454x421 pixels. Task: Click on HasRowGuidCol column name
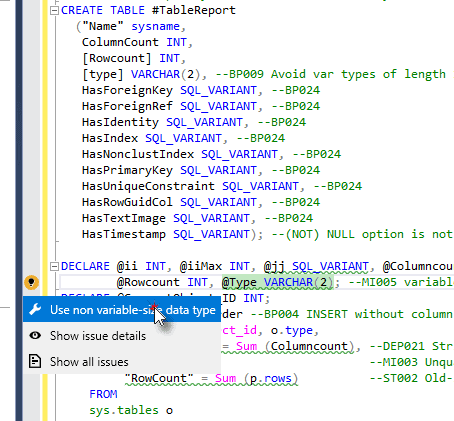coord(127,202)
